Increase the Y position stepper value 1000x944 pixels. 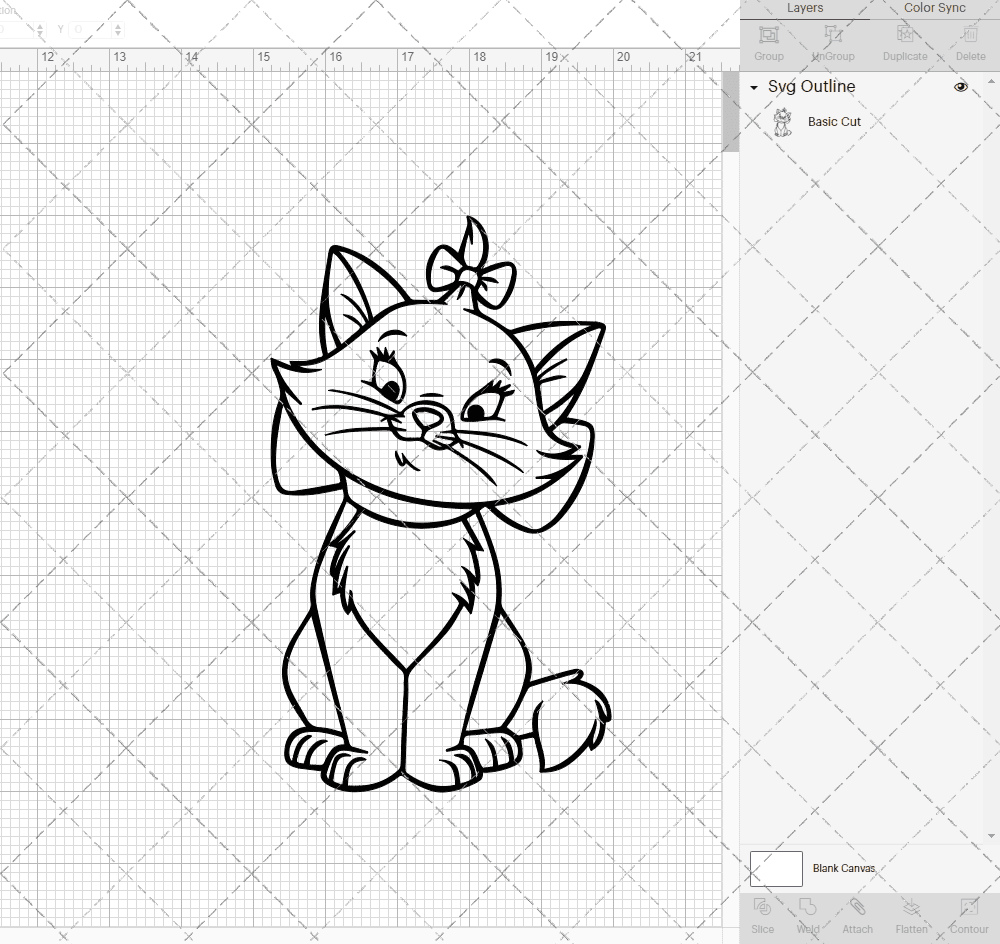point(118,25)
